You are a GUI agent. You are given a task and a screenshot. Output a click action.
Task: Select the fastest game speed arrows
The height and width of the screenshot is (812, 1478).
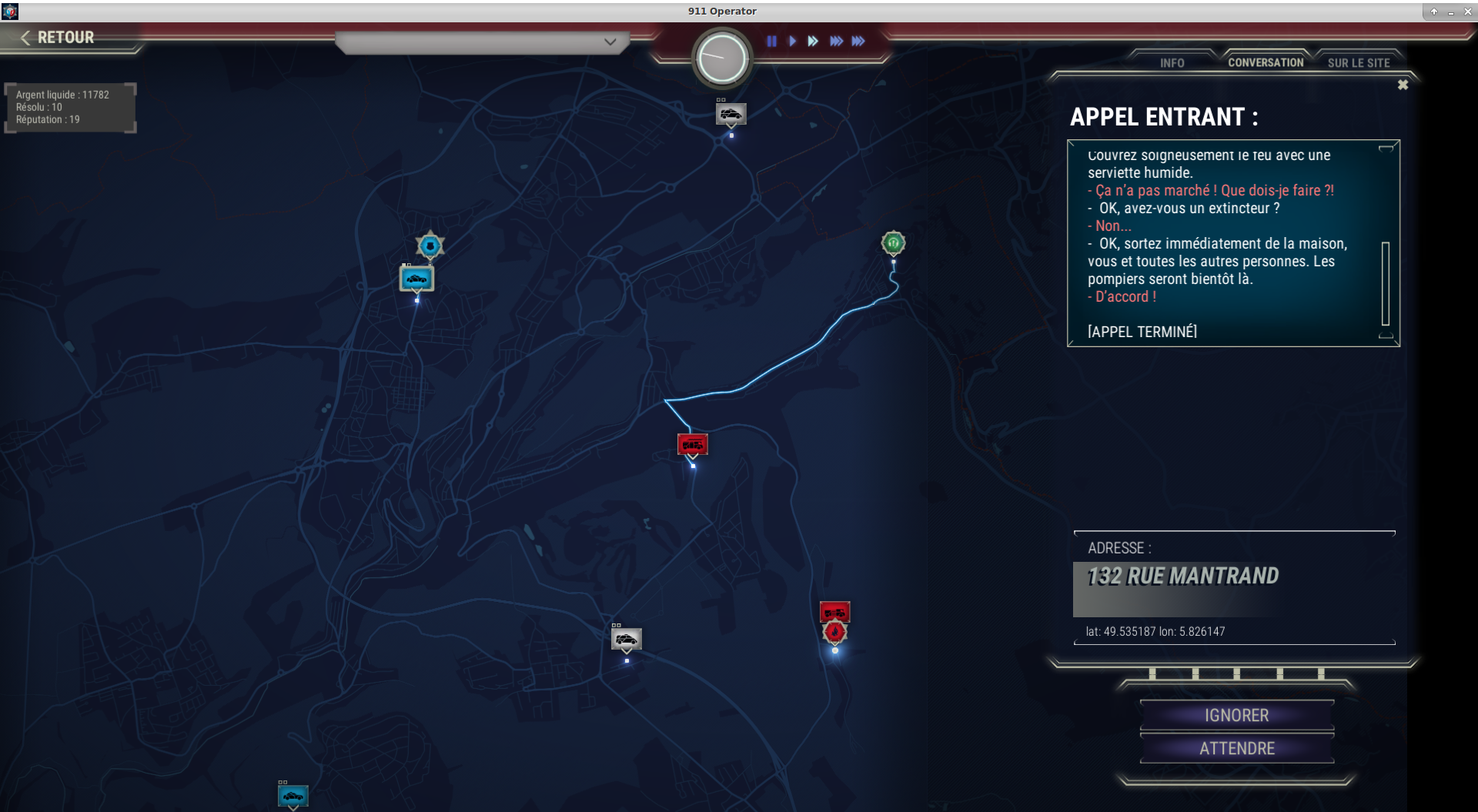click(858, 42)
